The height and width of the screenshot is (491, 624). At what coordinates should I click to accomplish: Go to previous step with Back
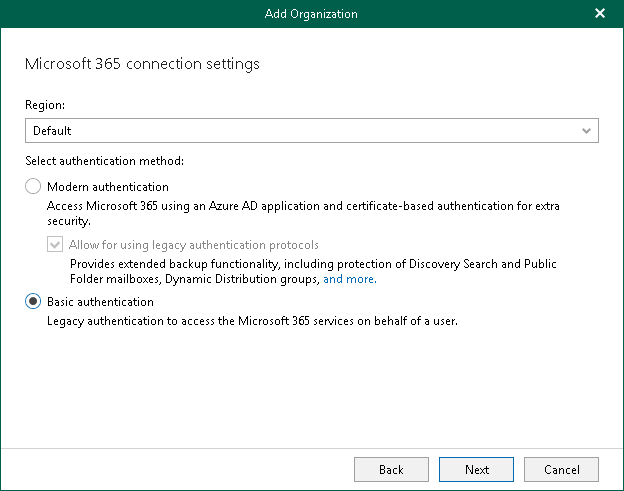pyautogui.click(x=391, y=470)
